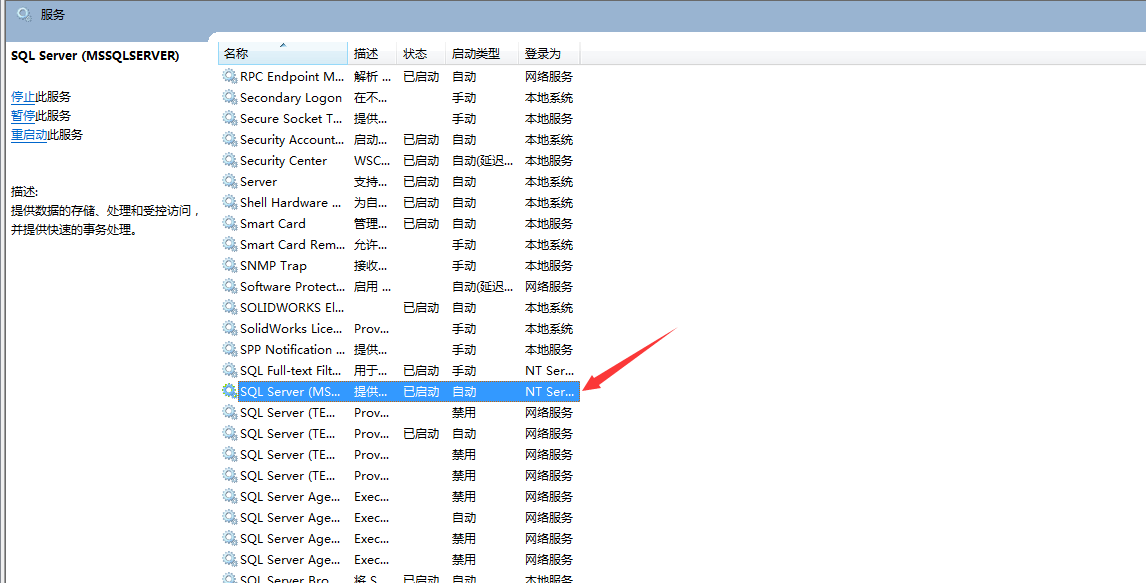Click 手动 in the Secondary Logon row
The height and width of the screenshot is (583, 1146).
464,97
